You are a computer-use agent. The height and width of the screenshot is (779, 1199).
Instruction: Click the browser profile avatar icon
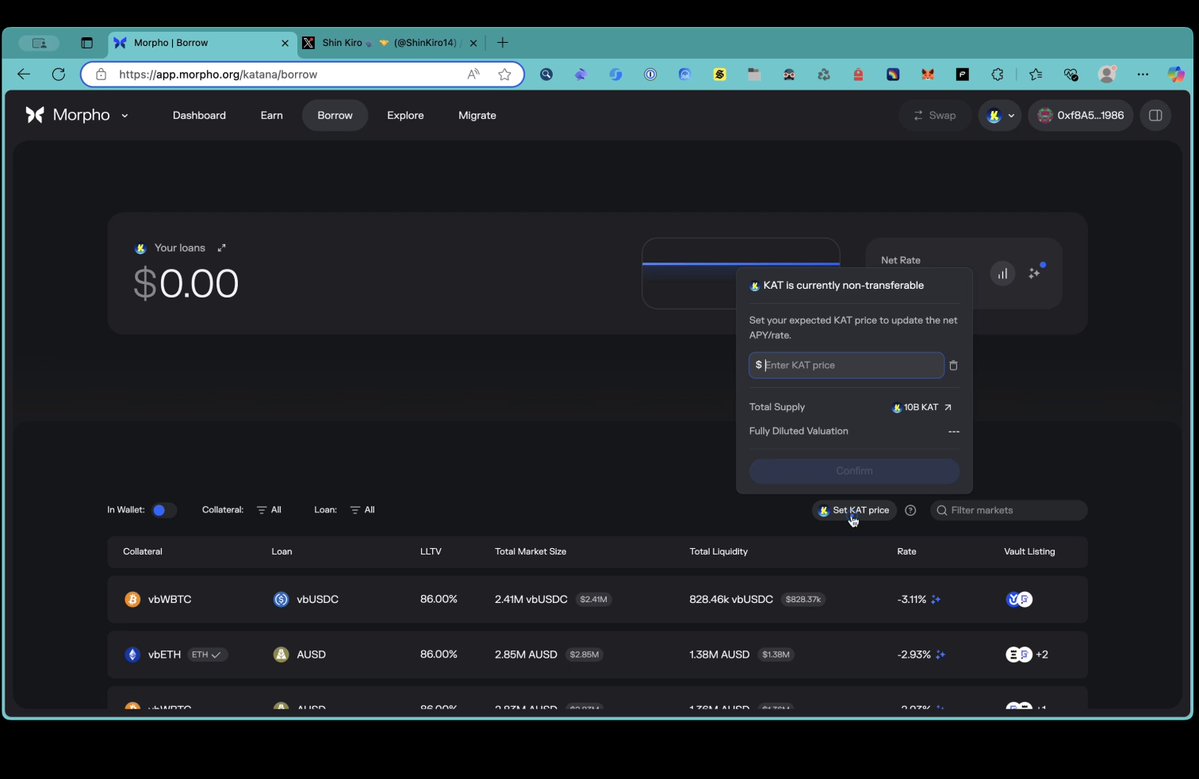1106,74
